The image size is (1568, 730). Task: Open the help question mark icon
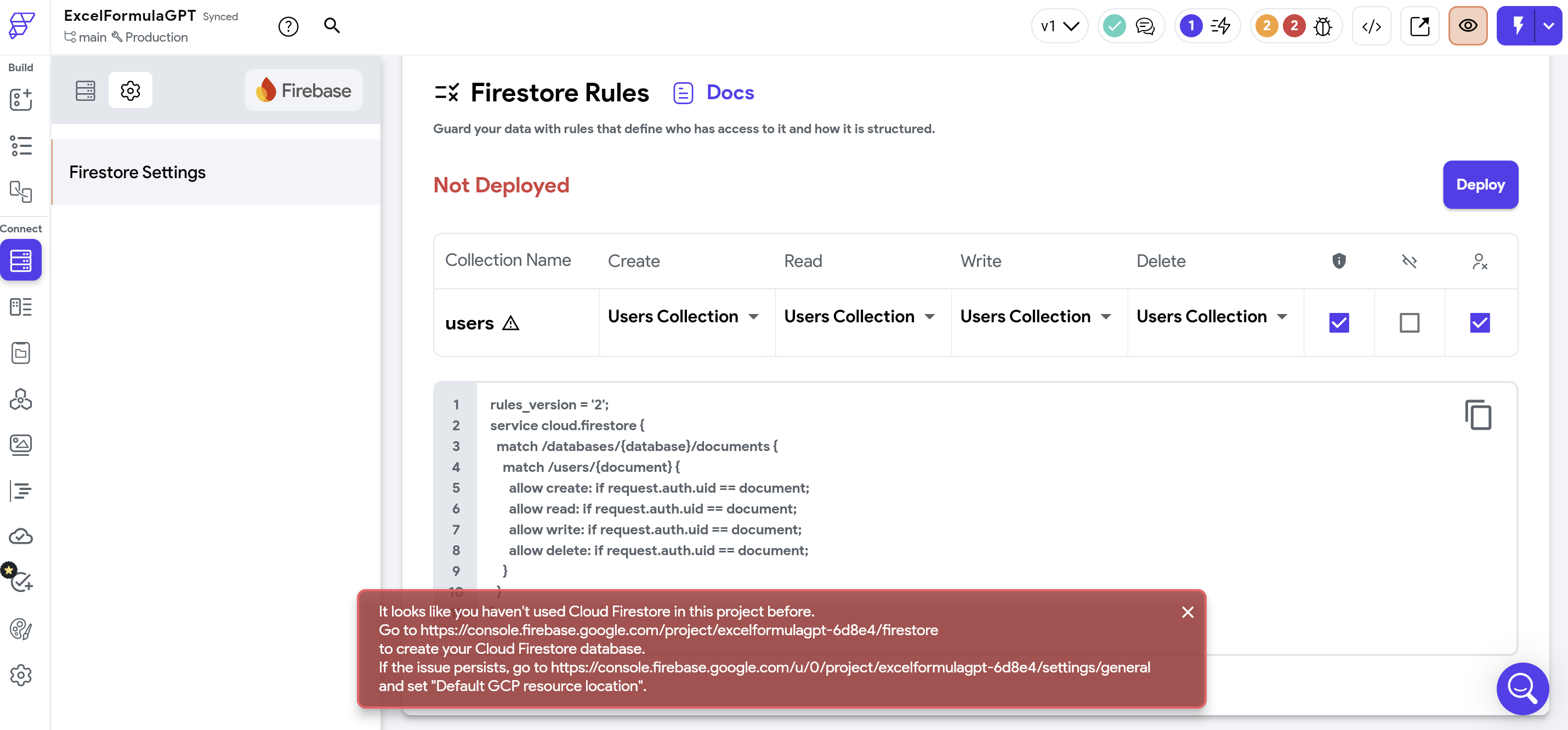pyautogui.click(x=288, y=27)
